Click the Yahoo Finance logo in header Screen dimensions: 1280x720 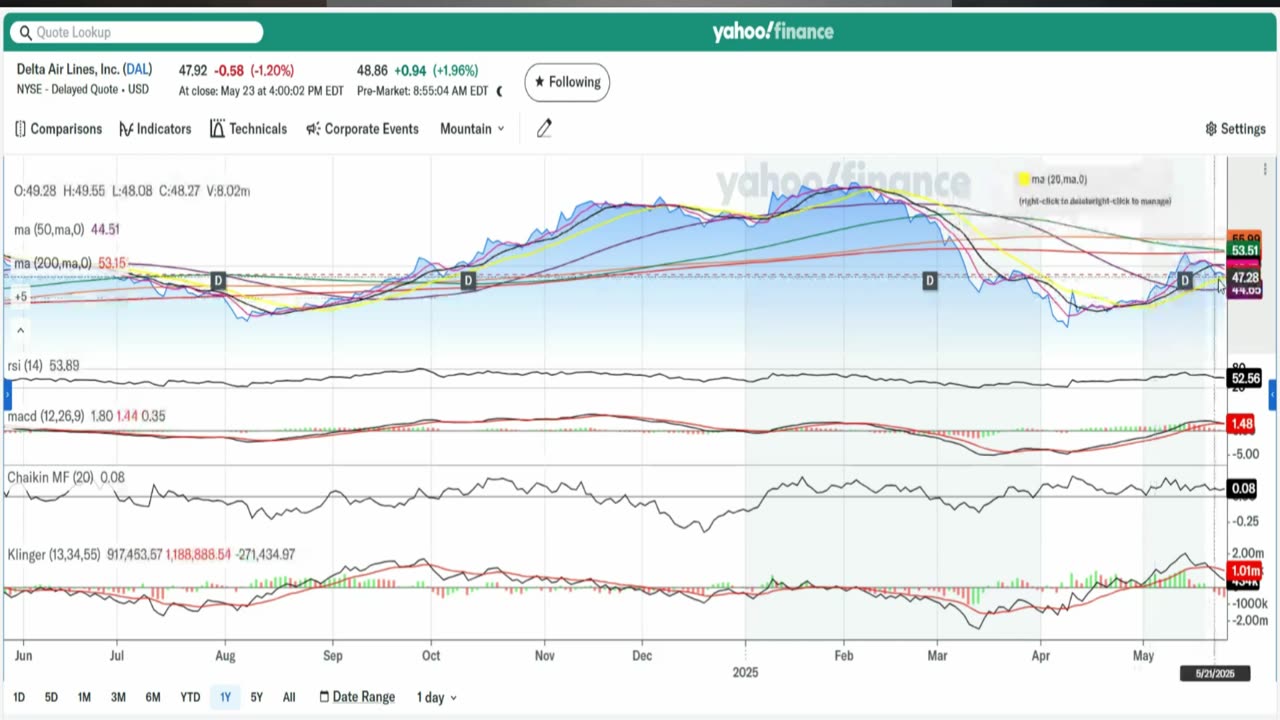click(x=773, y=32)
